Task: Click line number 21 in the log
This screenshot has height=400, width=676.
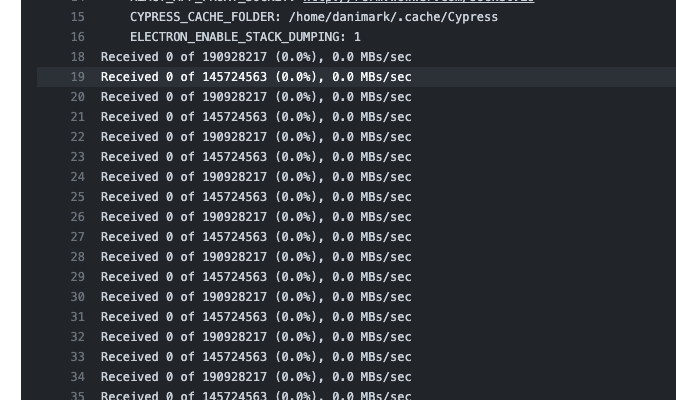Action: pyautogui.click(x=78, y=117)
